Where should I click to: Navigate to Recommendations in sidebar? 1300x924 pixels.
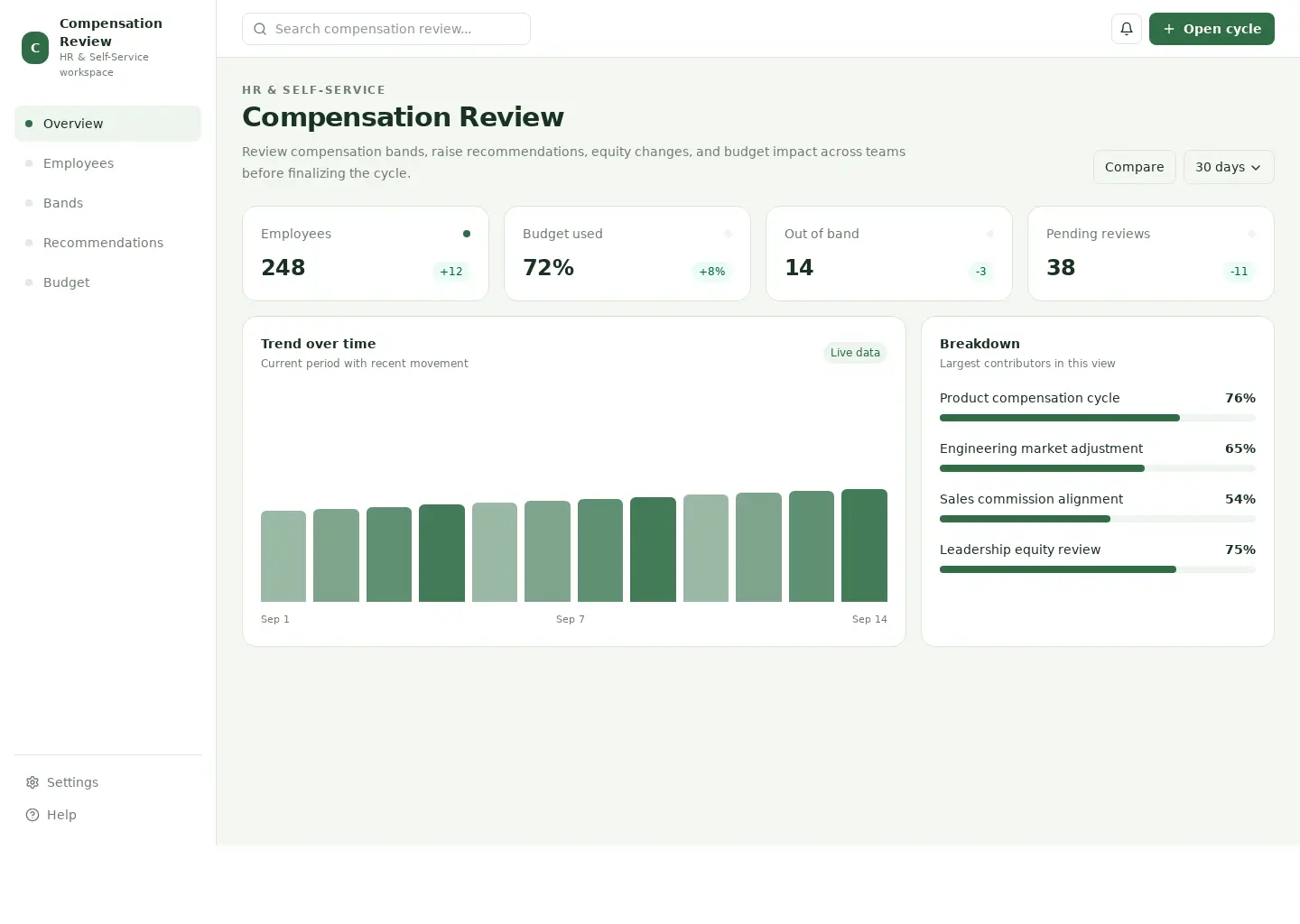click(107, 243)
